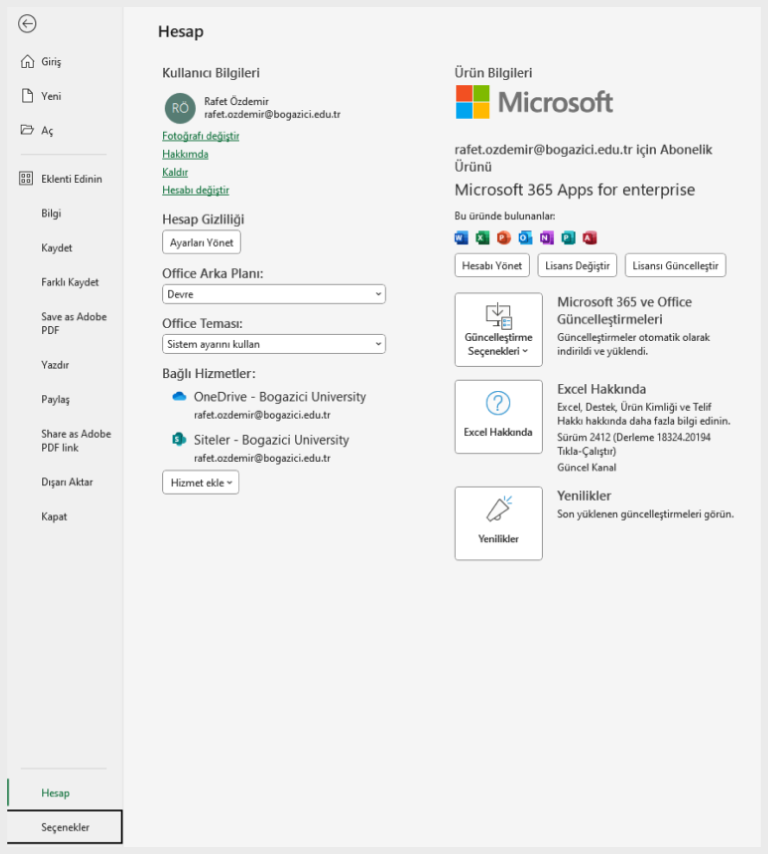This screenshot has width=768, height=854.
Task: Click the Yeni new document icon
Action: pos(27,96)
